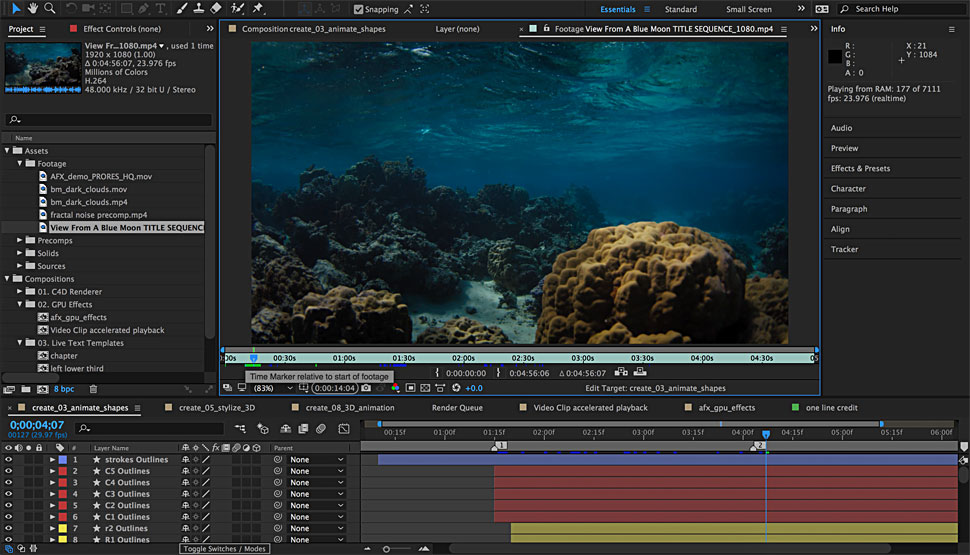
Task: Delete selected project item with trash icon
Action: coord(93,389)
